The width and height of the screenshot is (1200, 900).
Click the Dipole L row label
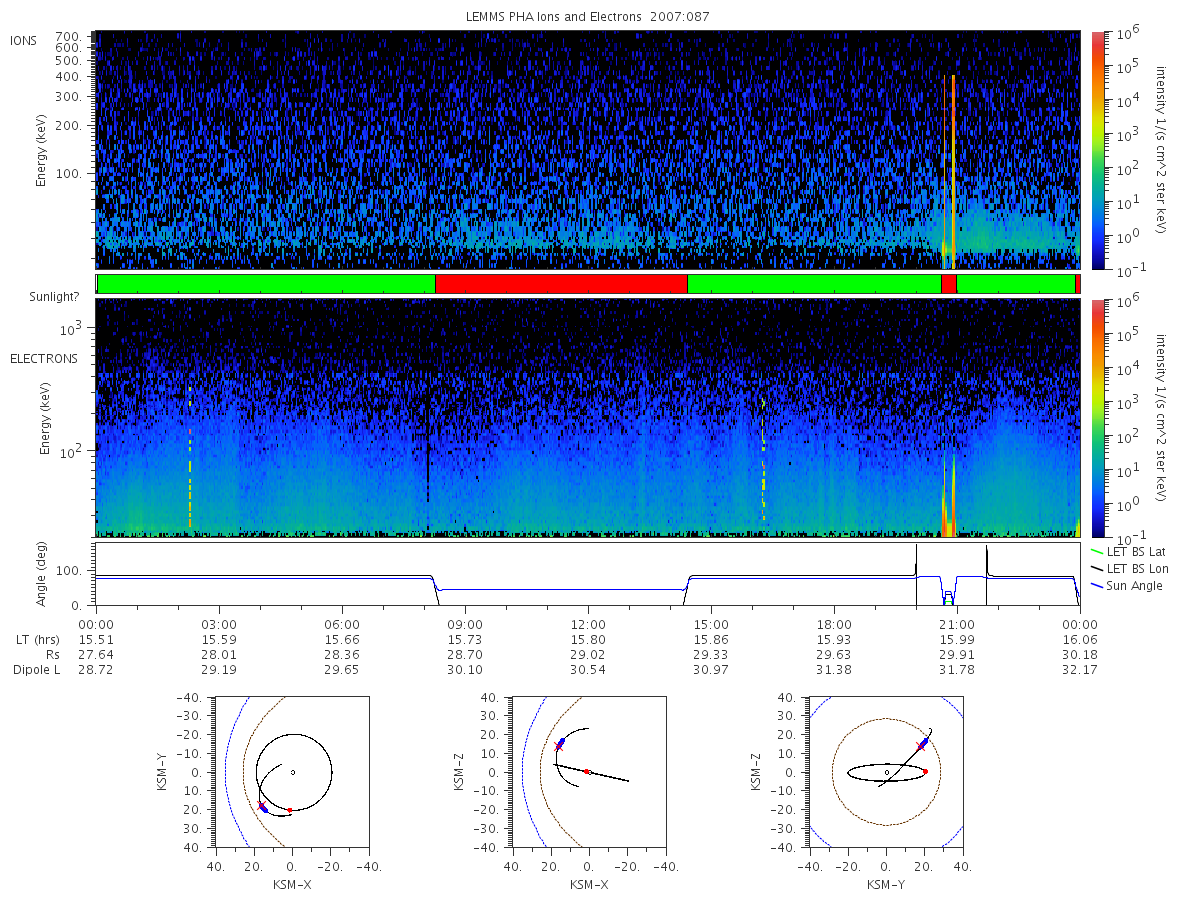click(x=37, y=670)
